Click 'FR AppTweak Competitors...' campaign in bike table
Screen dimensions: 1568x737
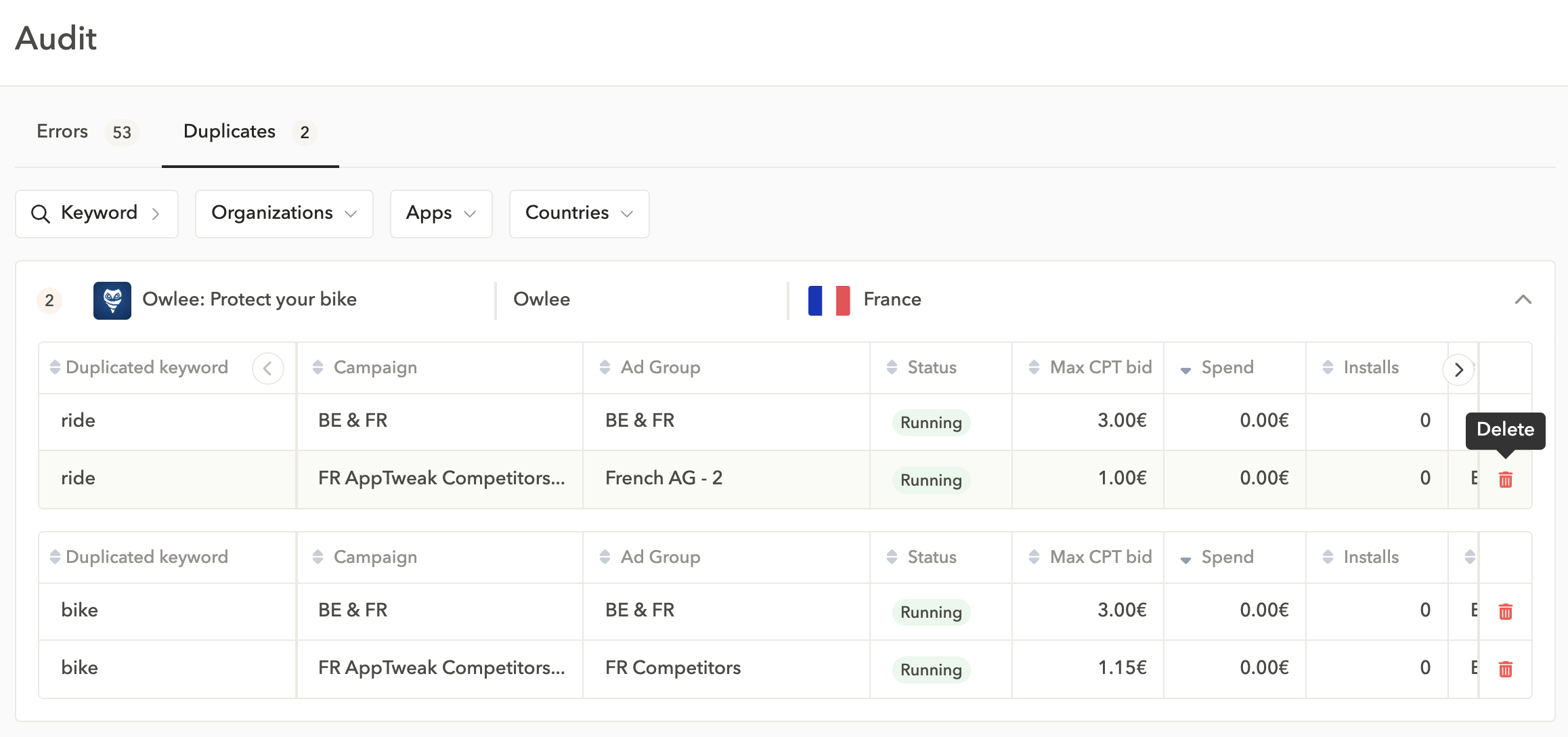coord(441,668)
